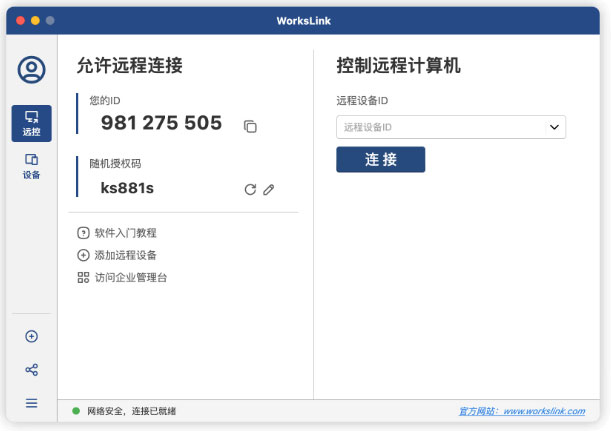The width and height of the screenshot is (611, 431).
Task: Open 软件入门教程 tutorial link
Action: pos(125,233)
